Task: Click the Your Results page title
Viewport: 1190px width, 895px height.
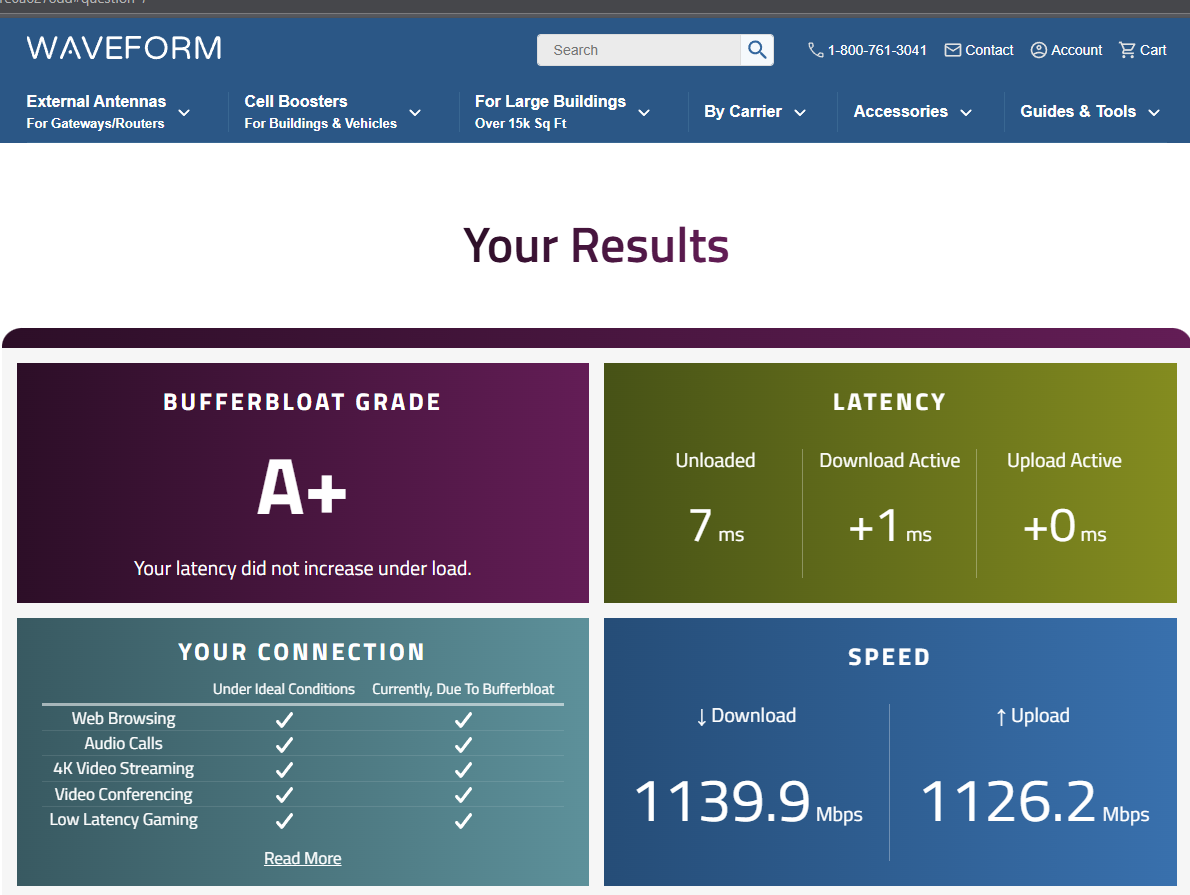Action: click(596, 245)
